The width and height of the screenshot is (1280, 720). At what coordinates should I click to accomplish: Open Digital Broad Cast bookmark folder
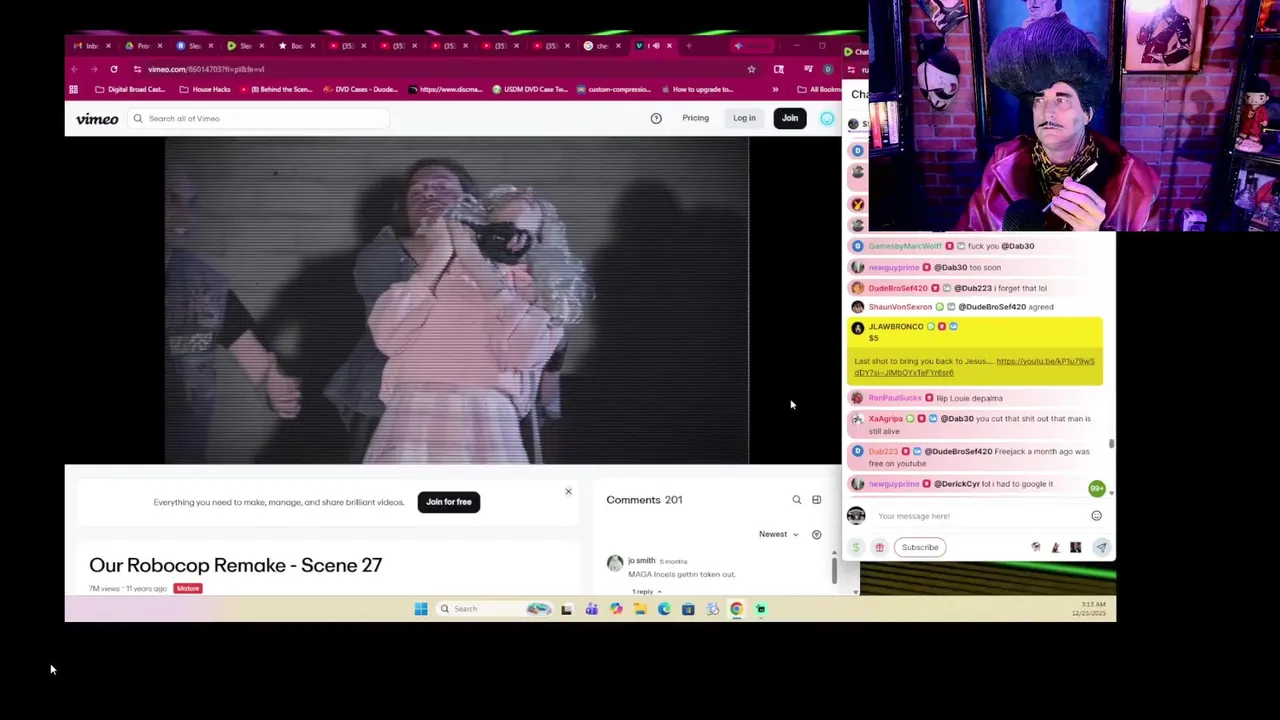(x=129, y=89)
